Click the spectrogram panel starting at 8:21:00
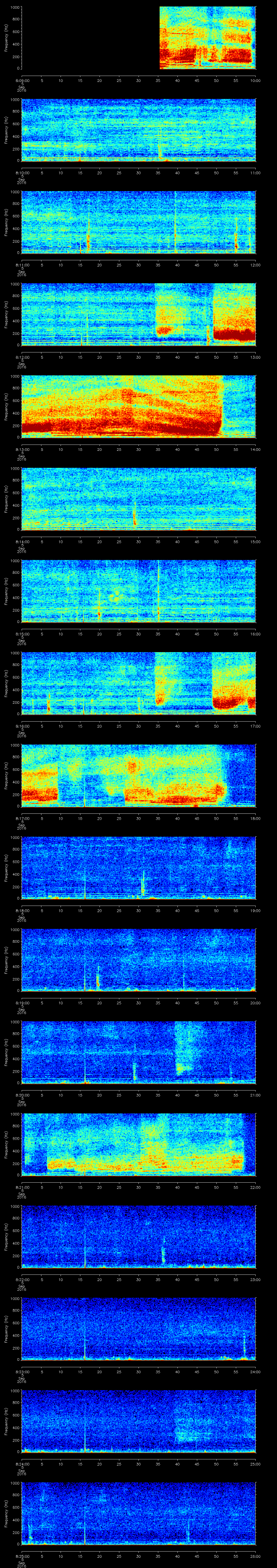Screen dimensions: 277x1568 139,1144
